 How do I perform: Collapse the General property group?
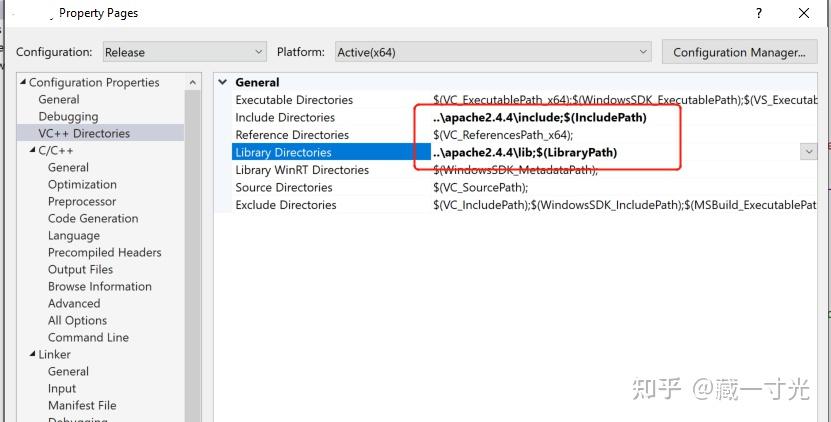(223, 83)
